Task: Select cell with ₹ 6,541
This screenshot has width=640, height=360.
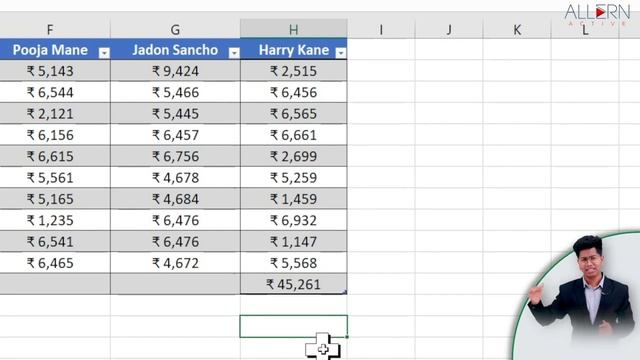Action: coord(55,242)
